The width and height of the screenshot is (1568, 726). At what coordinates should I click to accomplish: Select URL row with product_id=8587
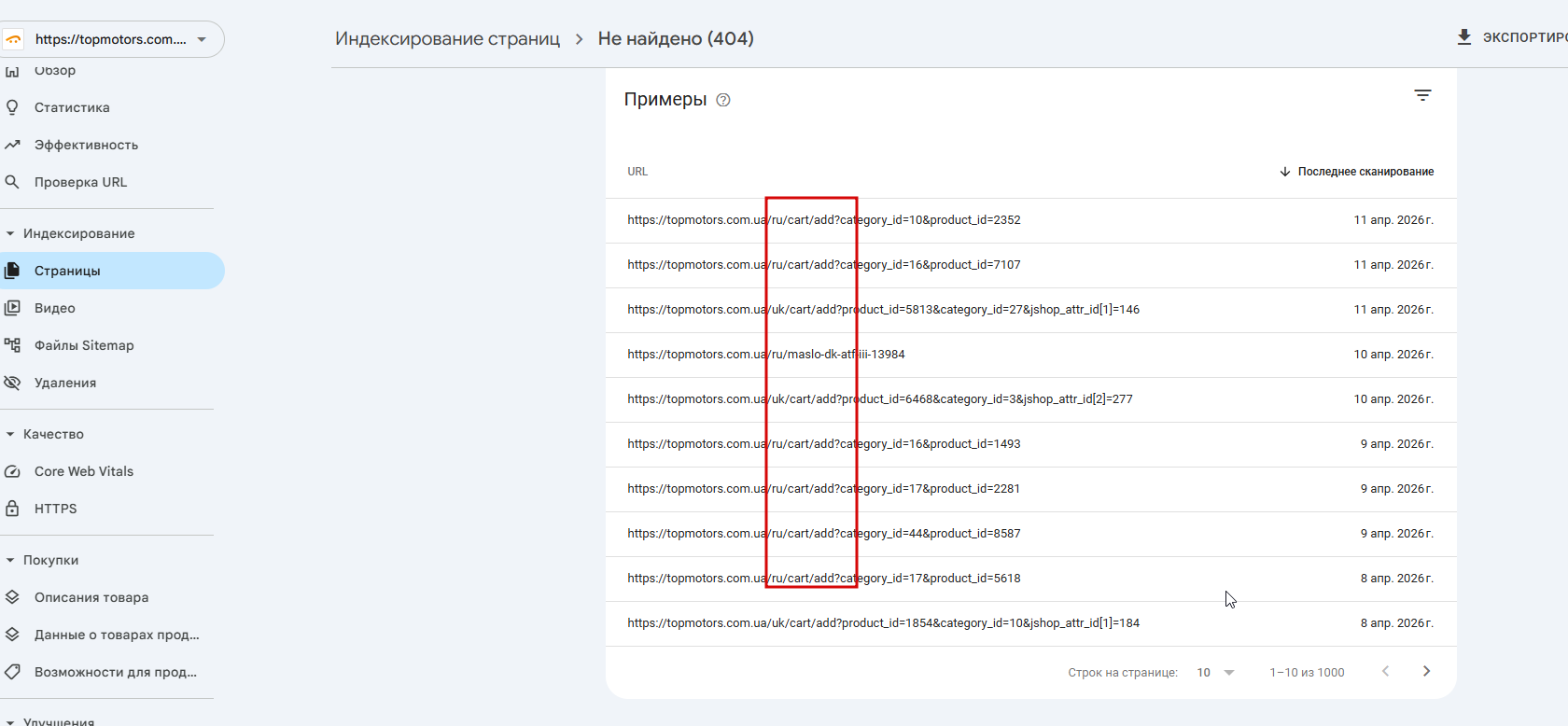[x=1030, y=534]
